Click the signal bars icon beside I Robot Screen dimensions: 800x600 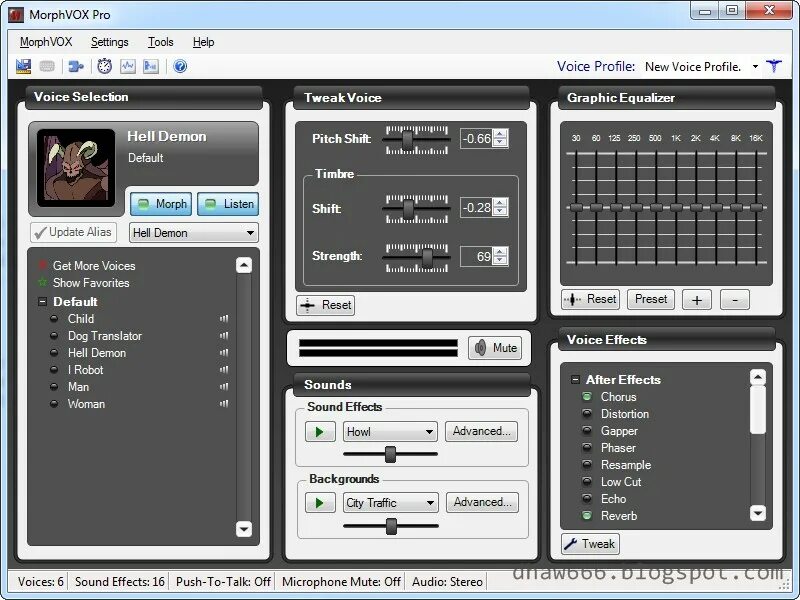pyautogui.click(x=224, y=369)
